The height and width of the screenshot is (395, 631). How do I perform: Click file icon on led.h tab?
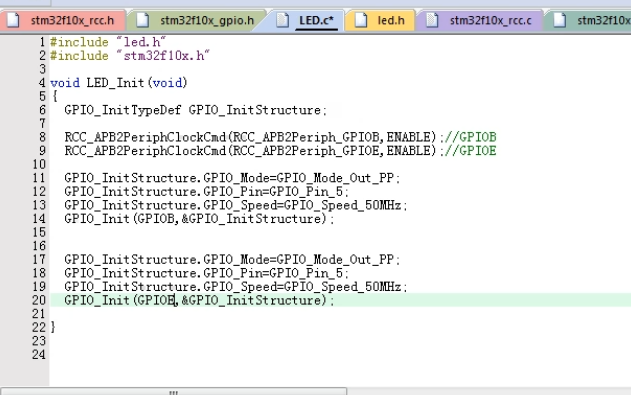[361, 20]
